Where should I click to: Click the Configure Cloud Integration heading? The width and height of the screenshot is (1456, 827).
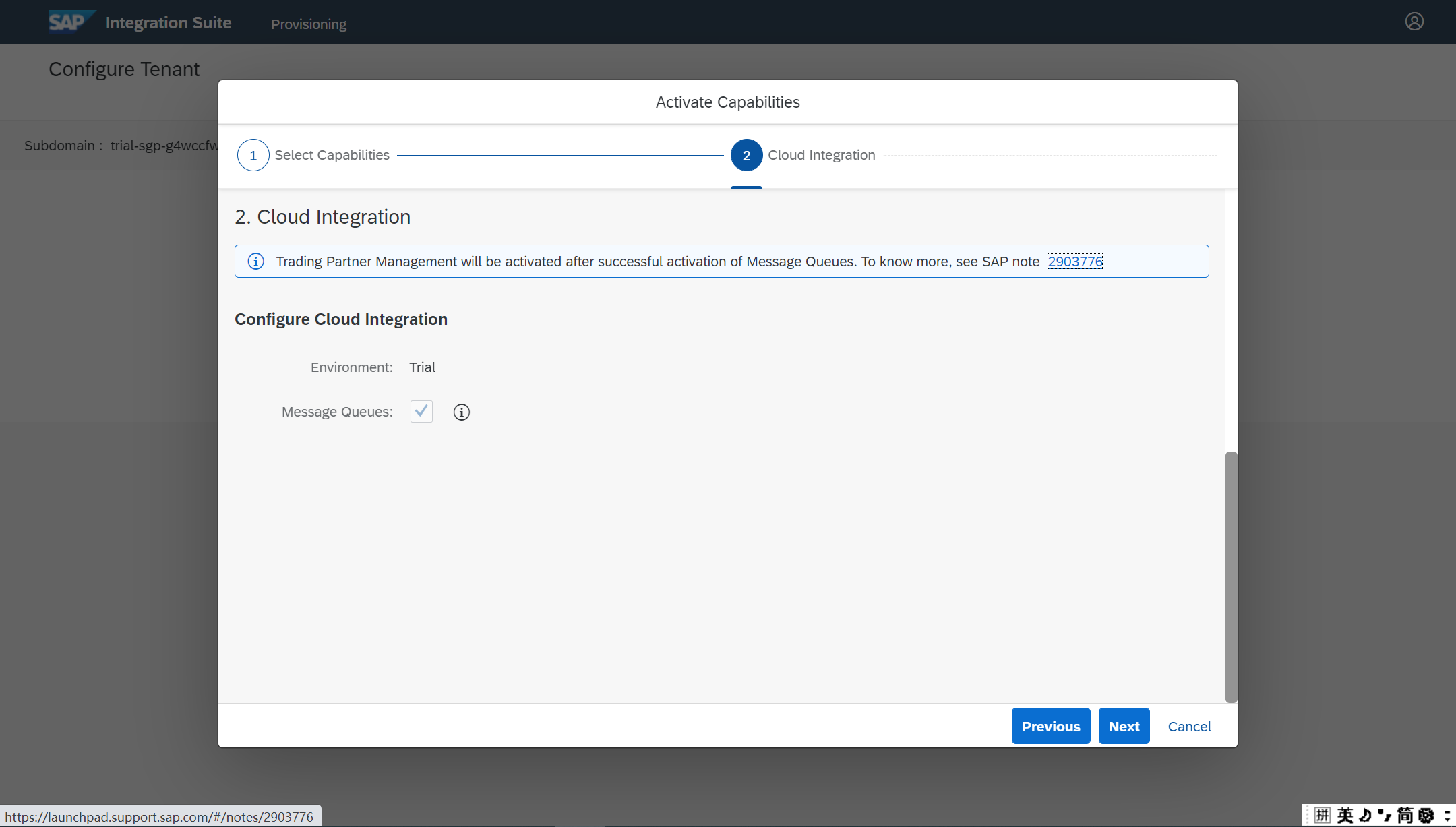pos(341,319)
